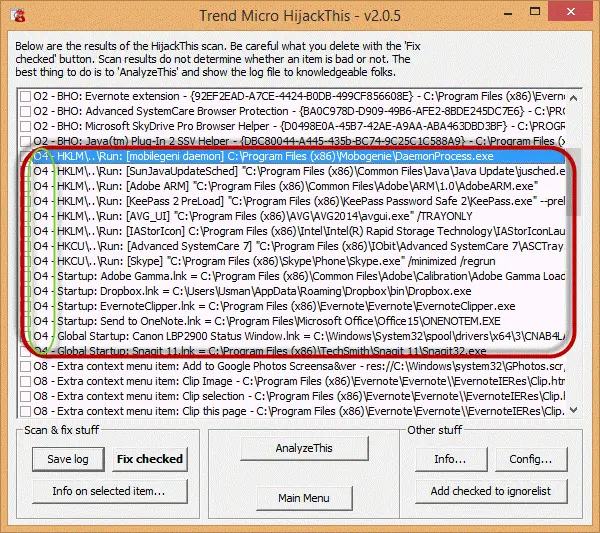Screen dimensions: 600x533
Task: Check the O8 Clip this page entry checkbox
Action: pos(26,411)
